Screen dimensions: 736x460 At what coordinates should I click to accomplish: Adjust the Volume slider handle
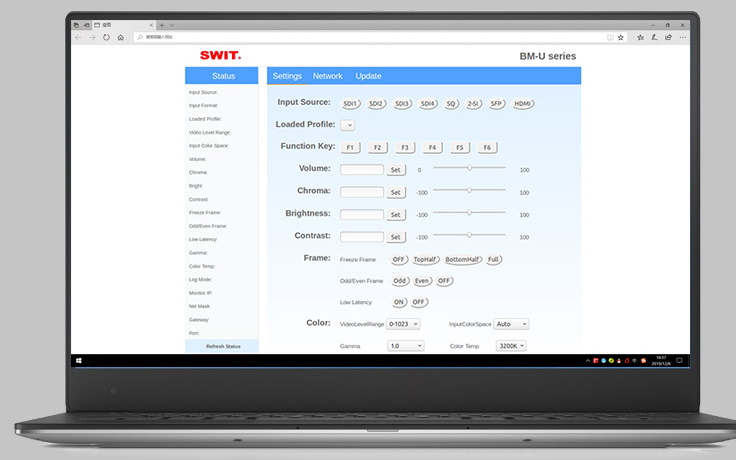point(469,168)
